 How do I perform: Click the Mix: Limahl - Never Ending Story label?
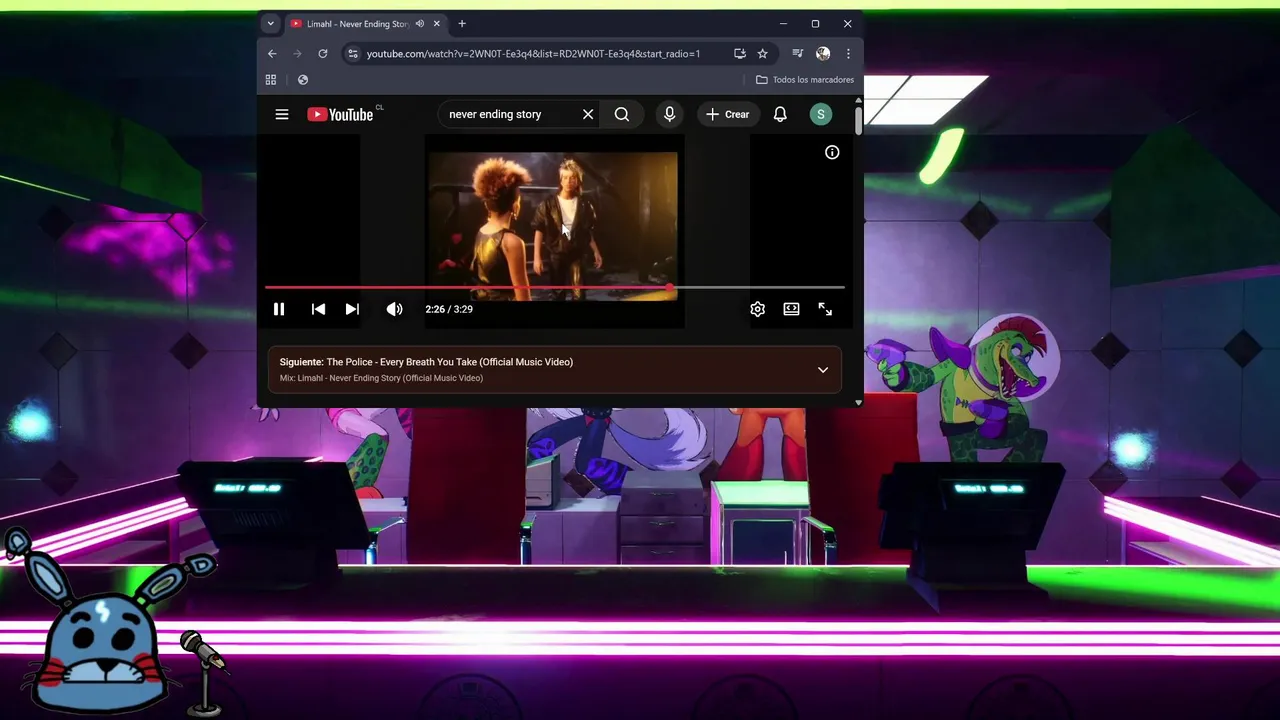tap(381, 378)
